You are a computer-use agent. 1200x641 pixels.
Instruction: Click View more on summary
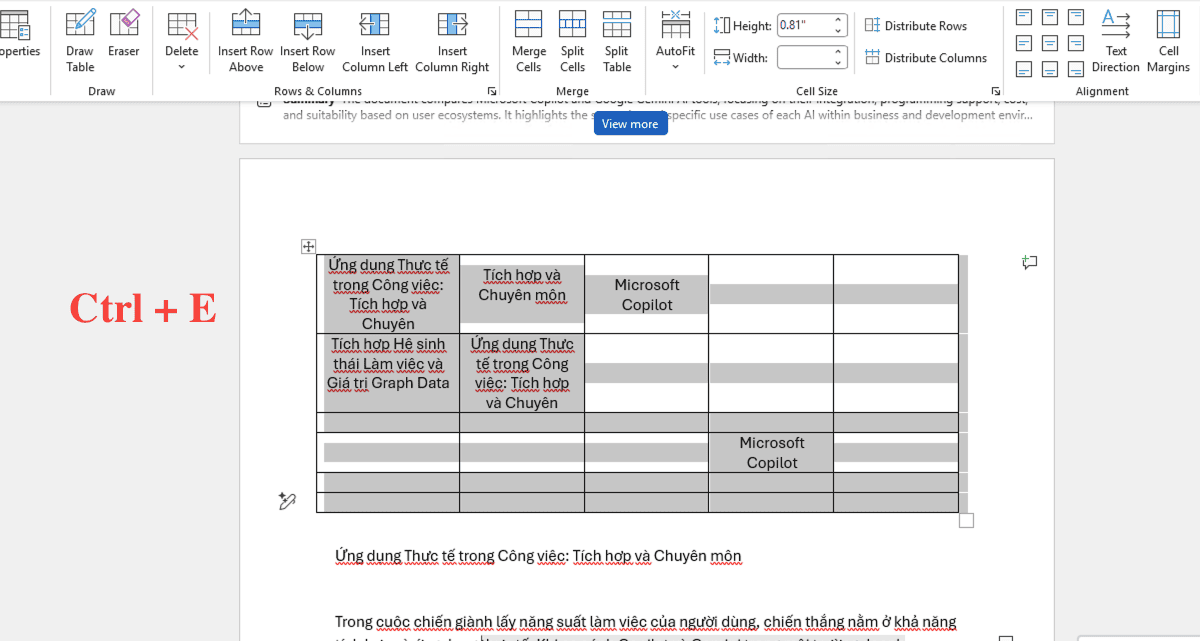pos(630,124)
